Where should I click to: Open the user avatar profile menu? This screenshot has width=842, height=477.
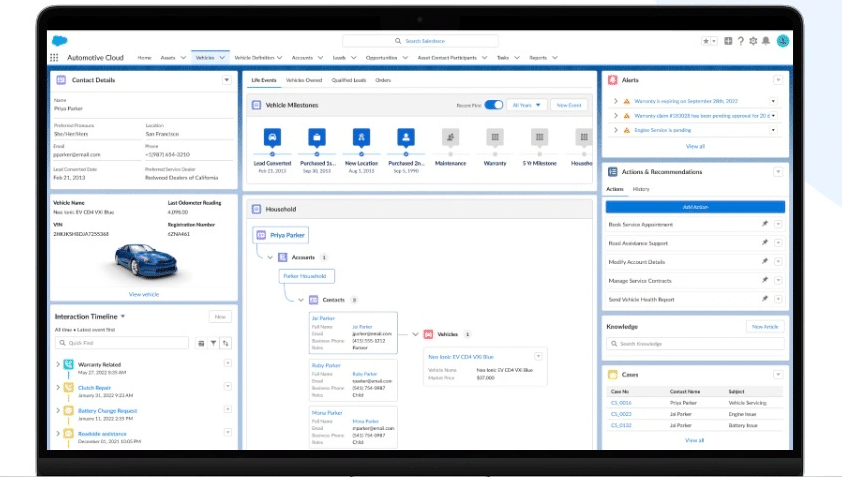pos(783,41)
